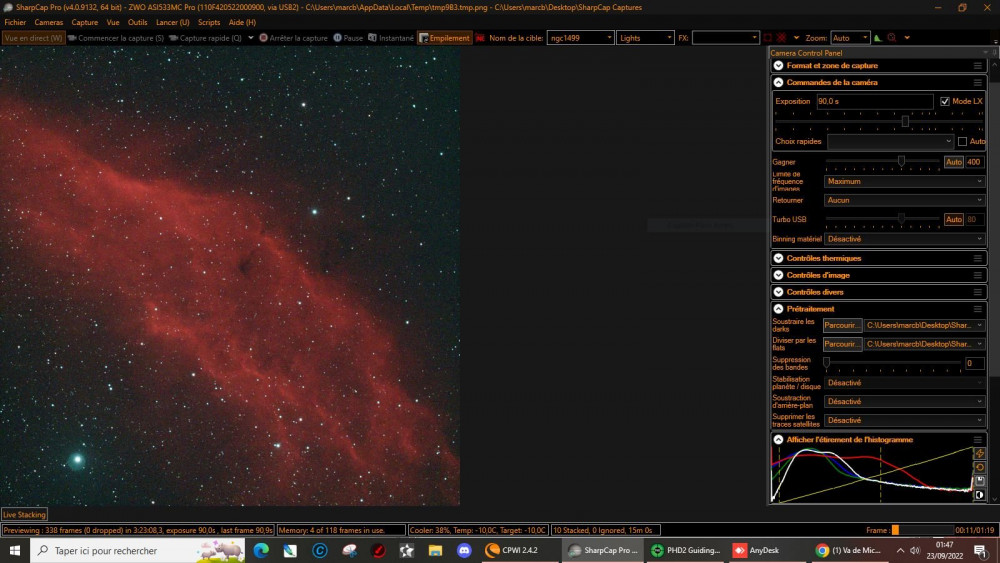Click the histogram save floppy disk icon

tap(980, 481)
